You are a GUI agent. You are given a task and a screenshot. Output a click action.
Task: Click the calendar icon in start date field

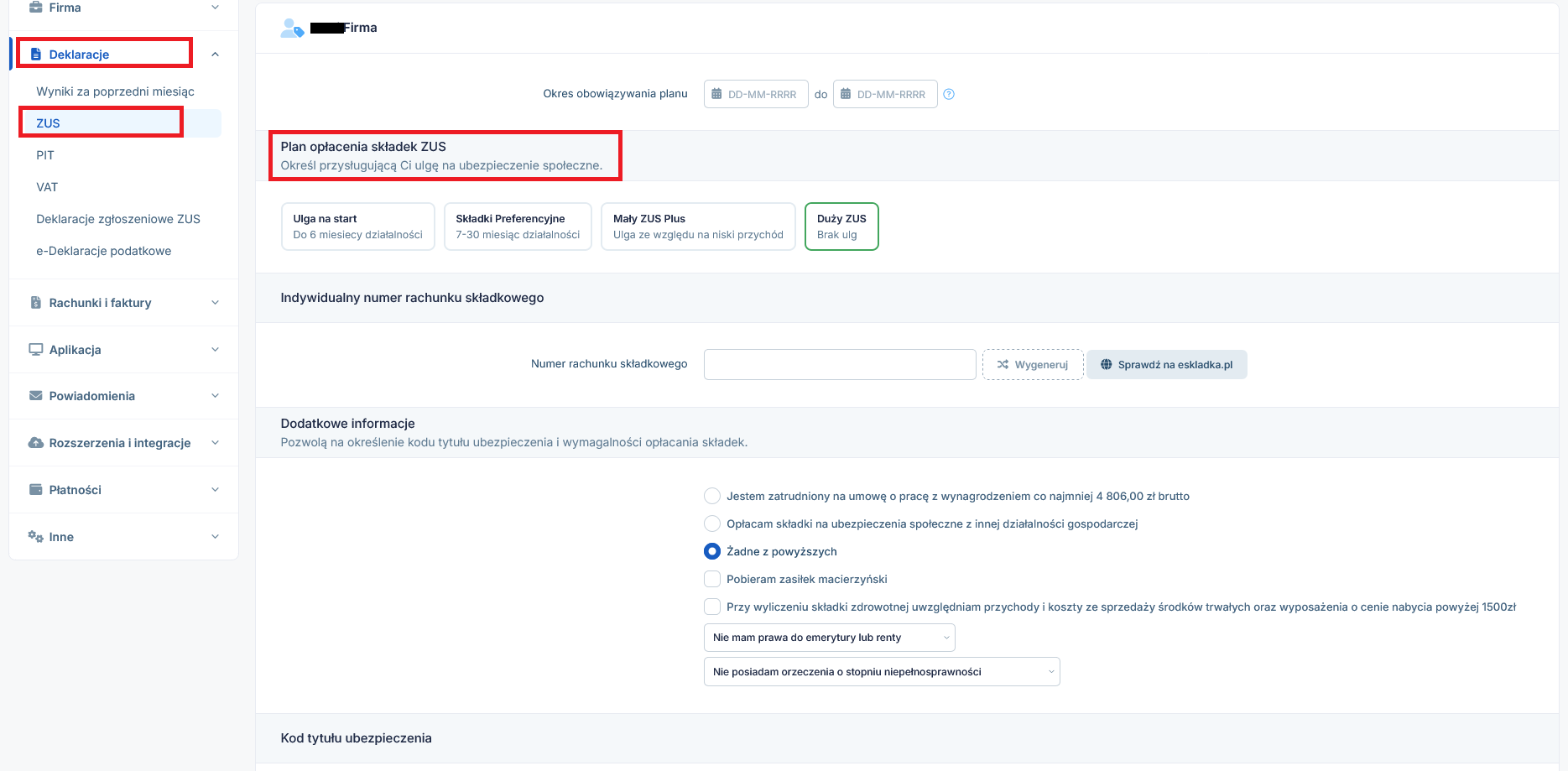[716, 94]
